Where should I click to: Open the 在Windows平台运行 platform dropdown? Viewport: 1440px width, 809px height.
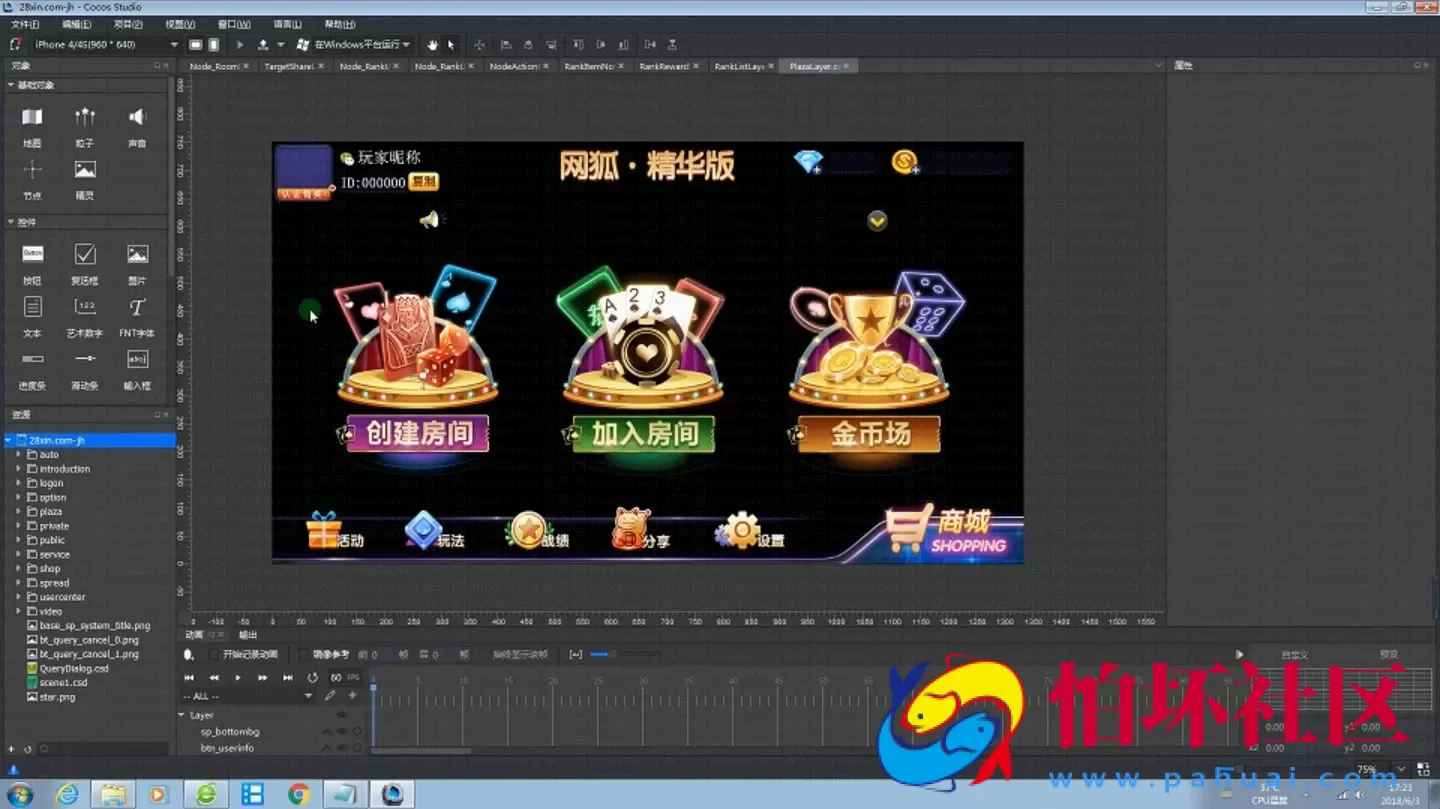tap(355, 44)
